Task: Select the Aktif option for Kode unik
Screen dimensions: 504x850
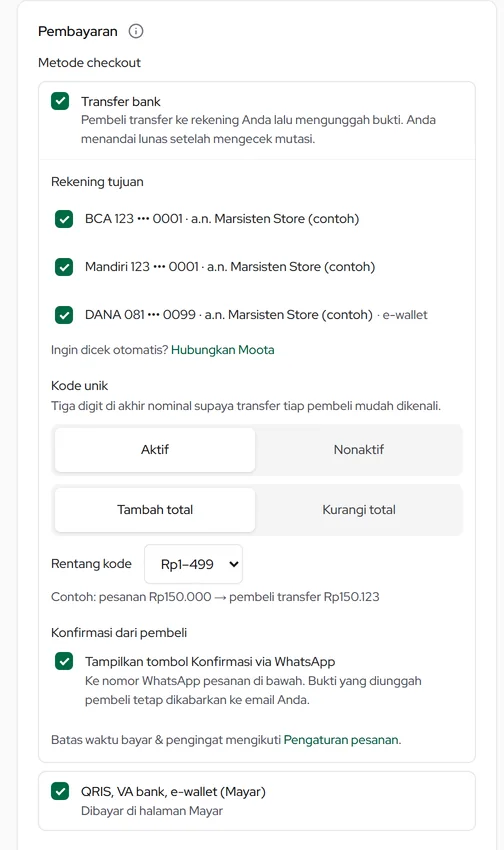Action: tap(155, 449)
